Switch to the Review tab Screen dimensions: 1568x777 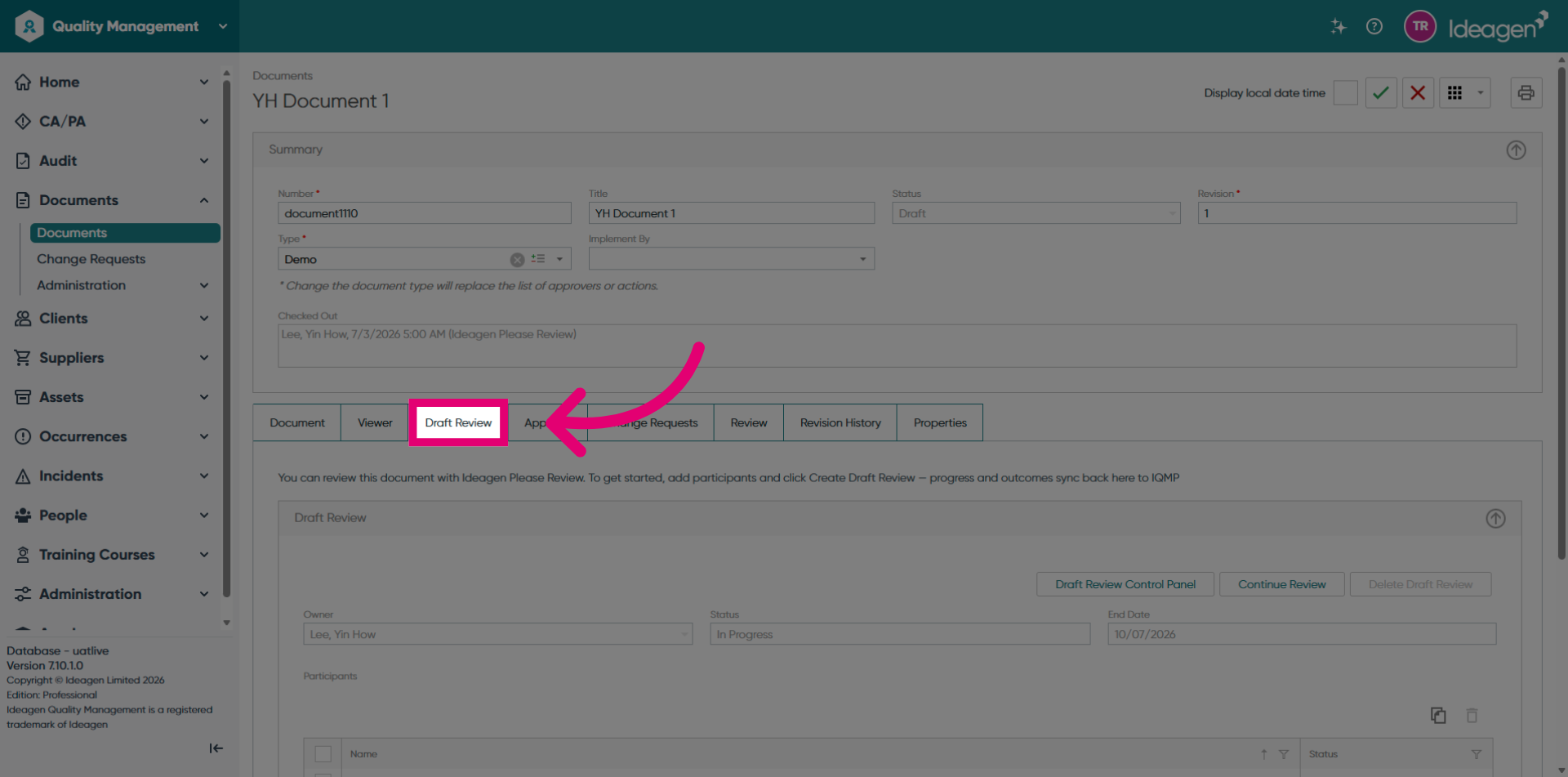coord(749,422)
